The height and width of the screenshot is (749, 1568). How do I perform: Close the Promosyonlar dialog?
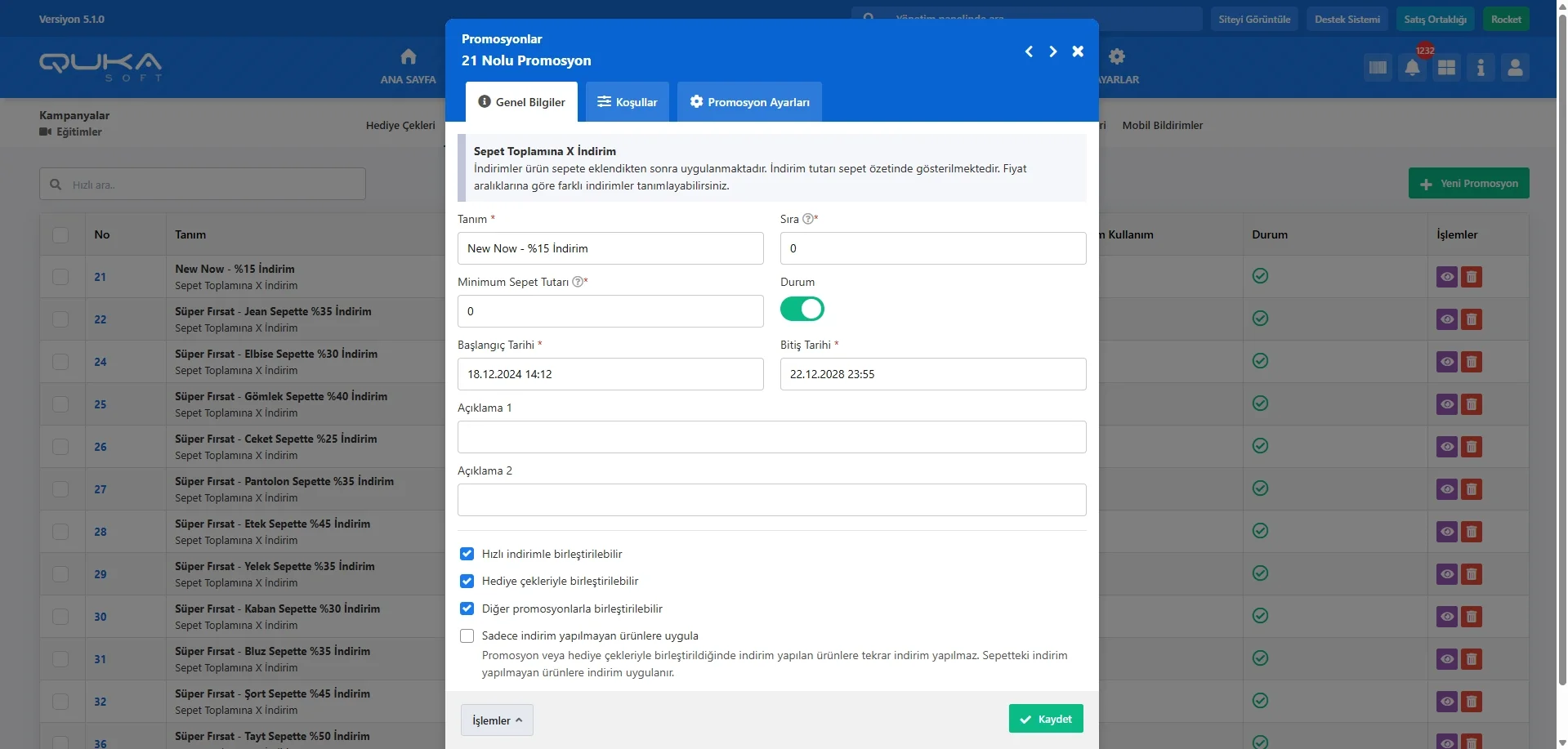coord(1078,51)
